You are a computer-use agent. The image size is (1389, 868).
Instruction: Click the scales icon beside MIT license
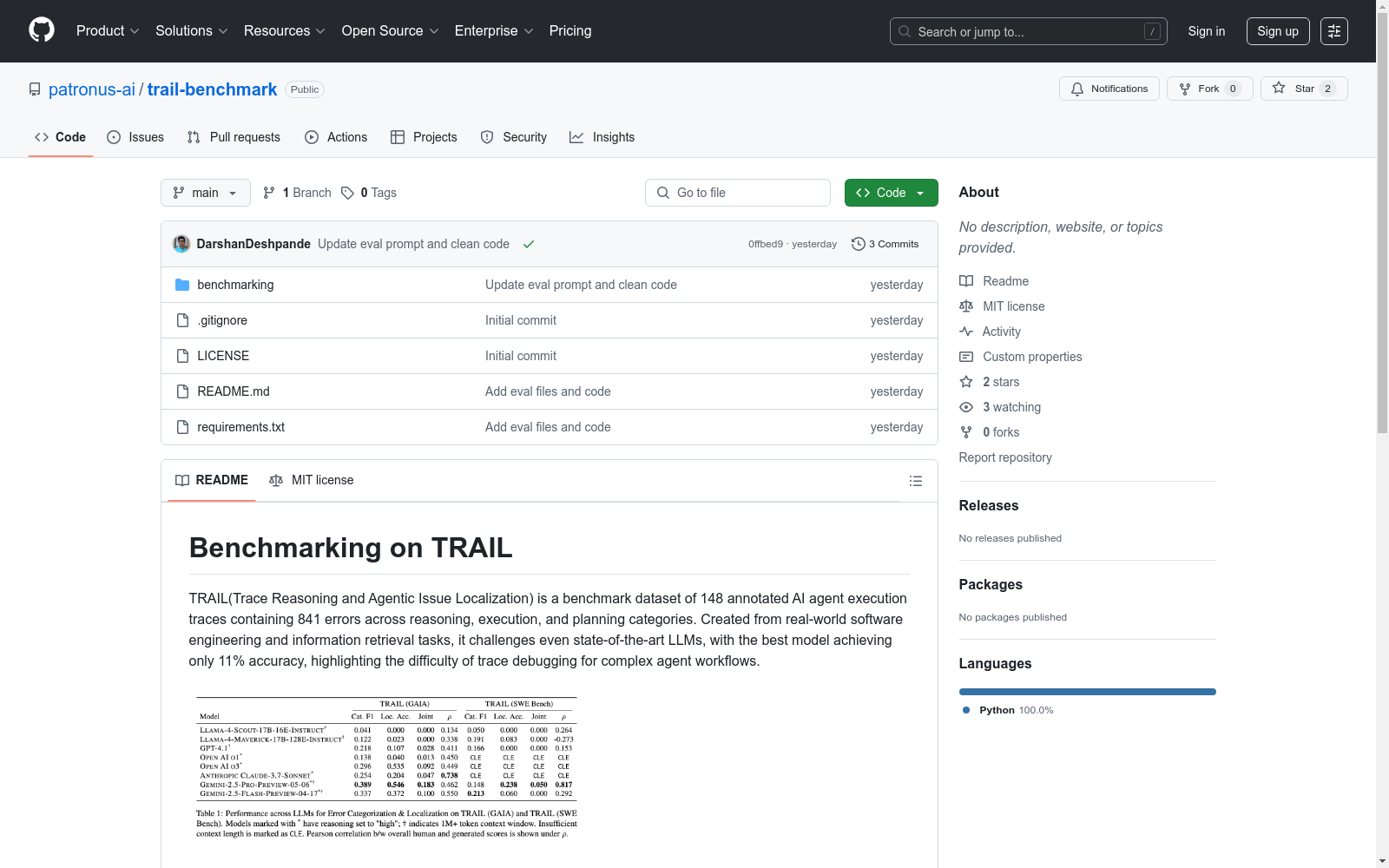tap(966, 306)
